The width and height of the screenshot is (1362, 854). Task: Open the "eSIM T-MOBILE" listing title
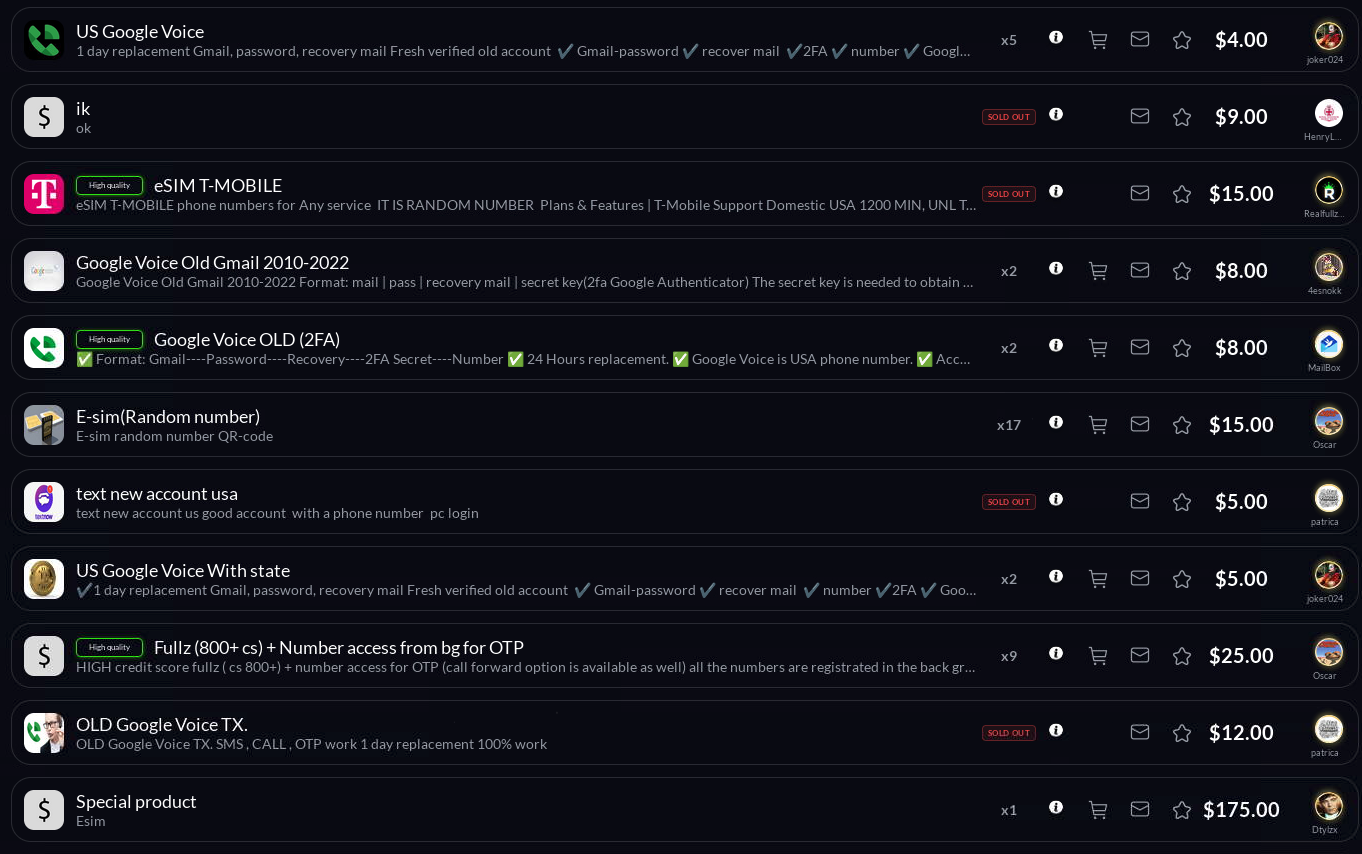[x=218, y=186]
